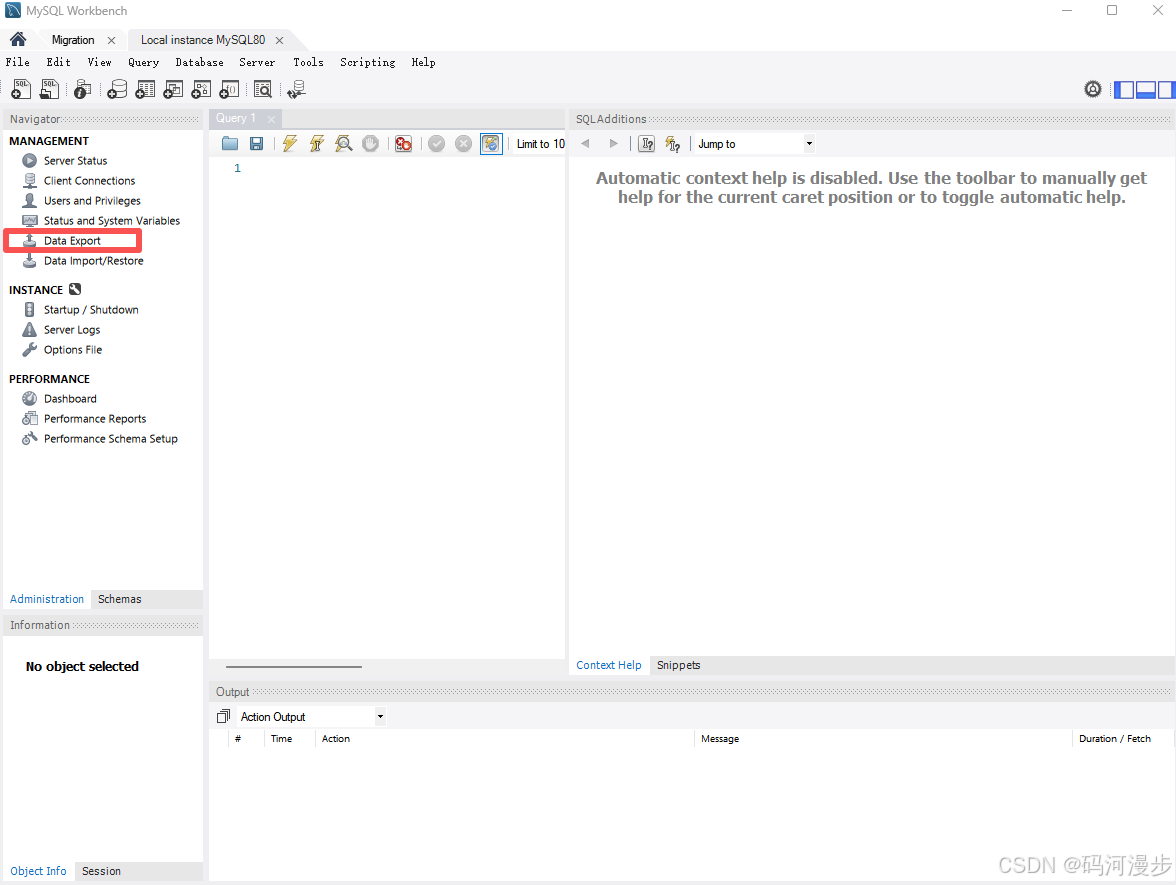Open Data Import/Restore
The width and height of the screenshot is (1176, 885).
[94, 261]
